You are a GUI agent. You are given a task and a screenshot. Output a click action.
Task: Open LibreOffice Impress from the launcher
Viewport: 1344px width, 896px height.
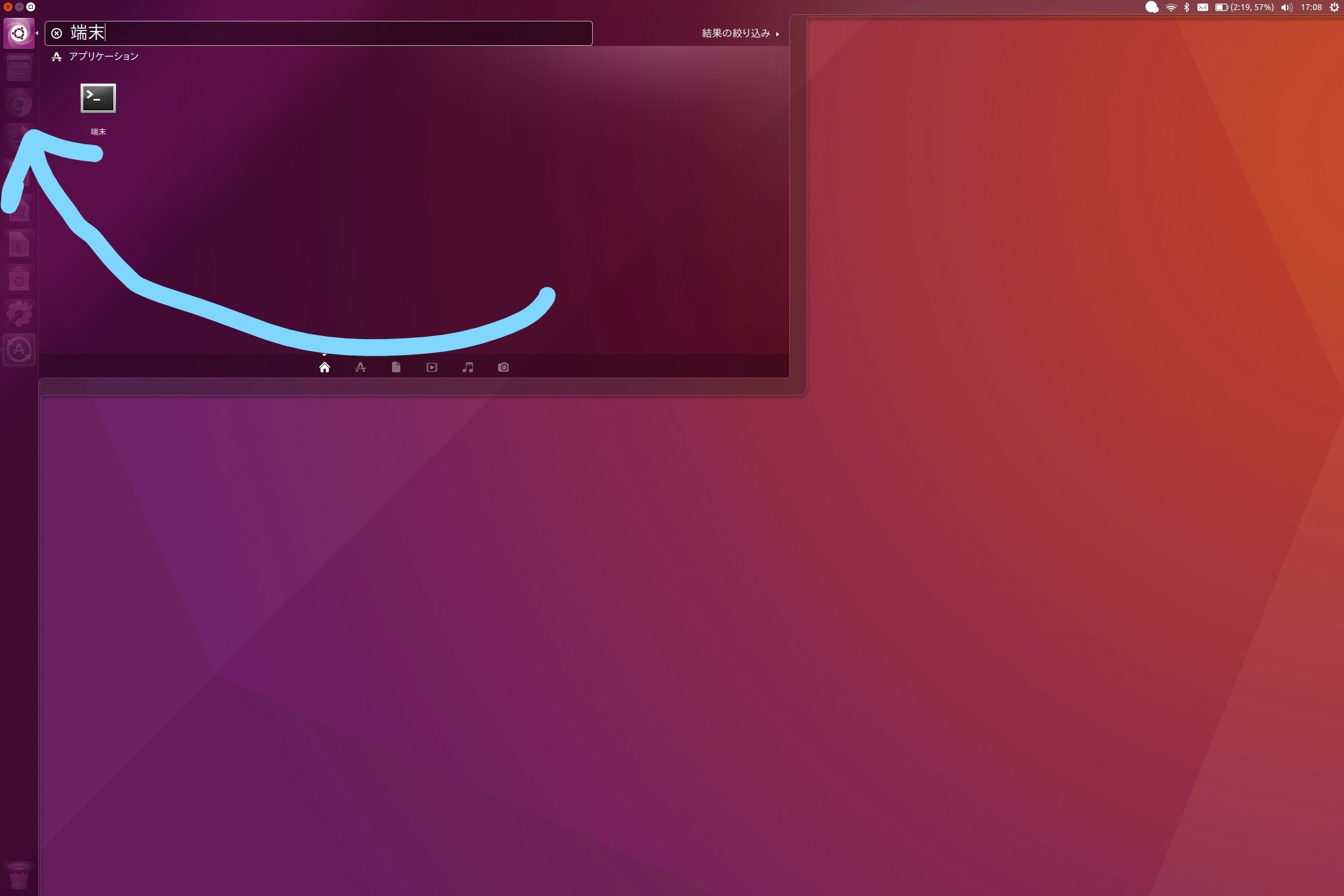click(x=18, y=244)
